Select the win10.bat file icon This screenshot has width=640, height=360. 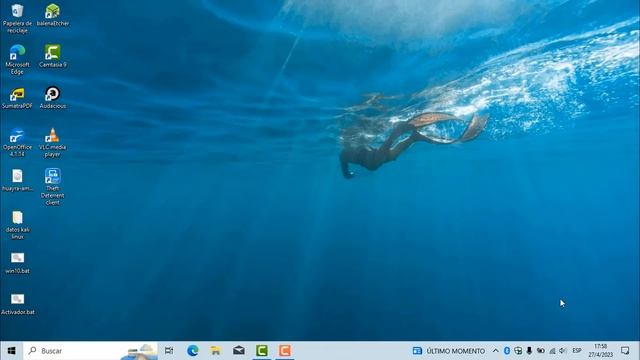pos(17,262)
